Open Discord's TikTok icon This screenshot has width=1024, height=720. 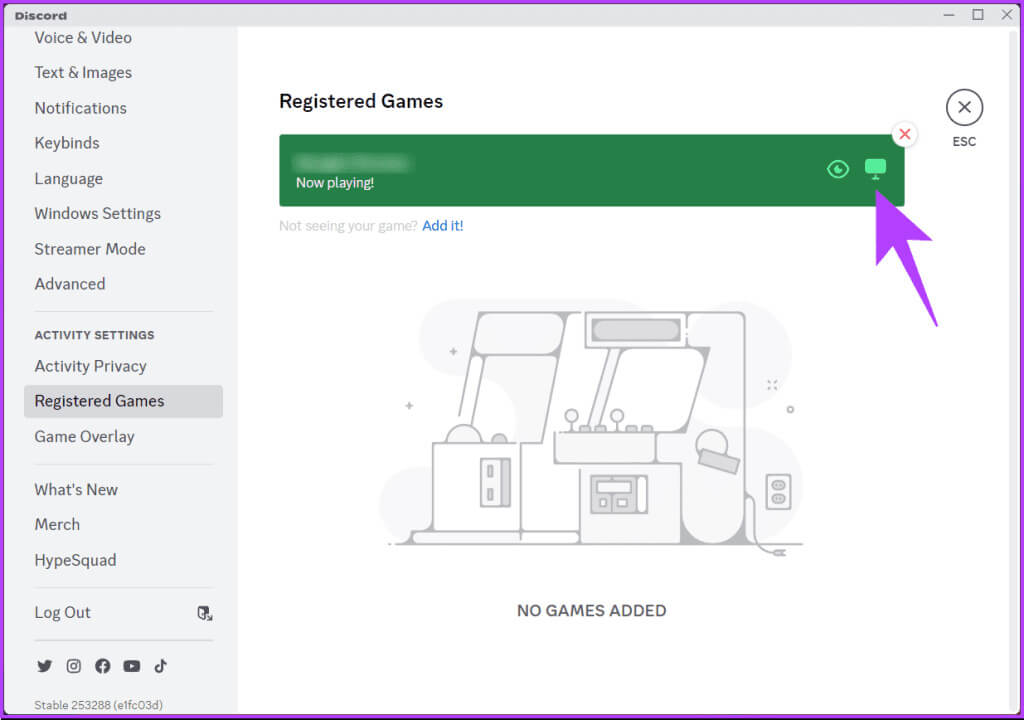(x=160, y=666)
